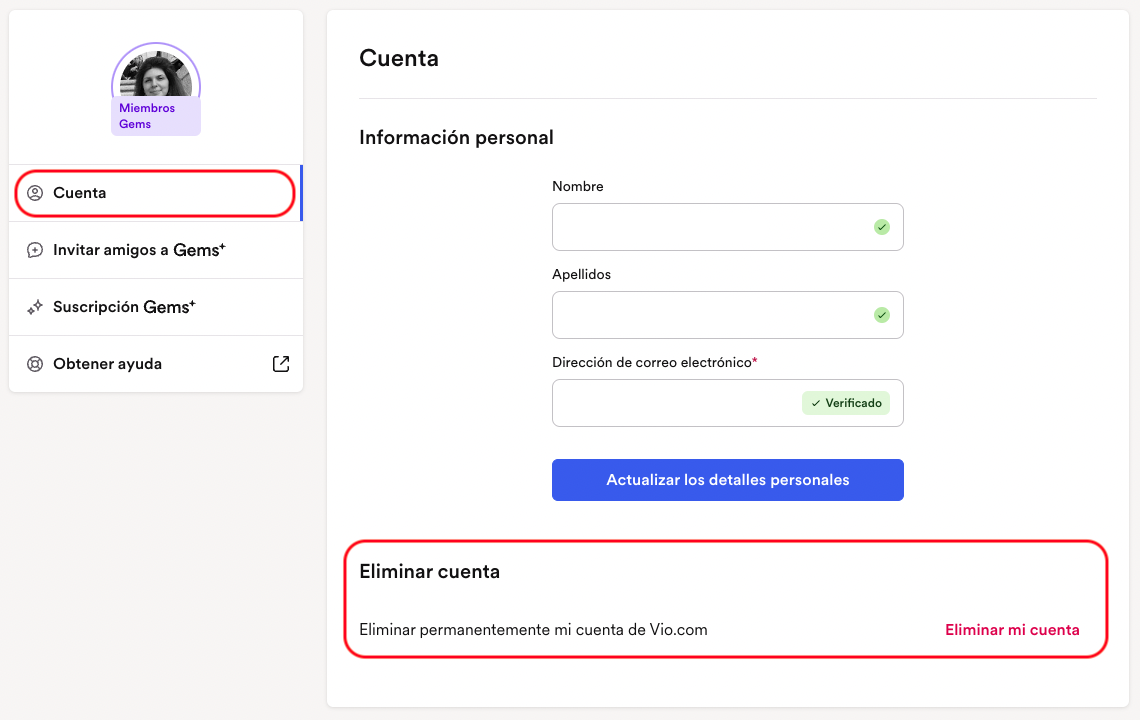Open Invitar amigos a Gems+ section
The image size is (1140, 720).
pos(156,250)
